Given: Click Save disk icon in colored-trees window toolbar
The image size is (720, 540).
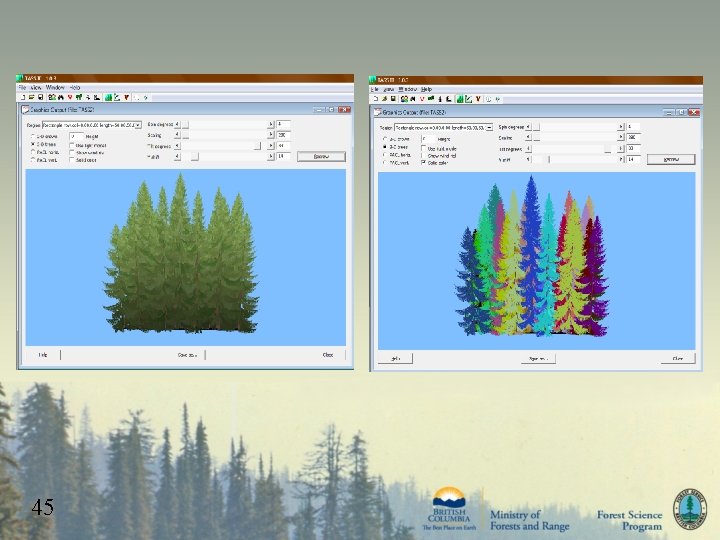Looking at the screenshot, I should coord(393,99).
